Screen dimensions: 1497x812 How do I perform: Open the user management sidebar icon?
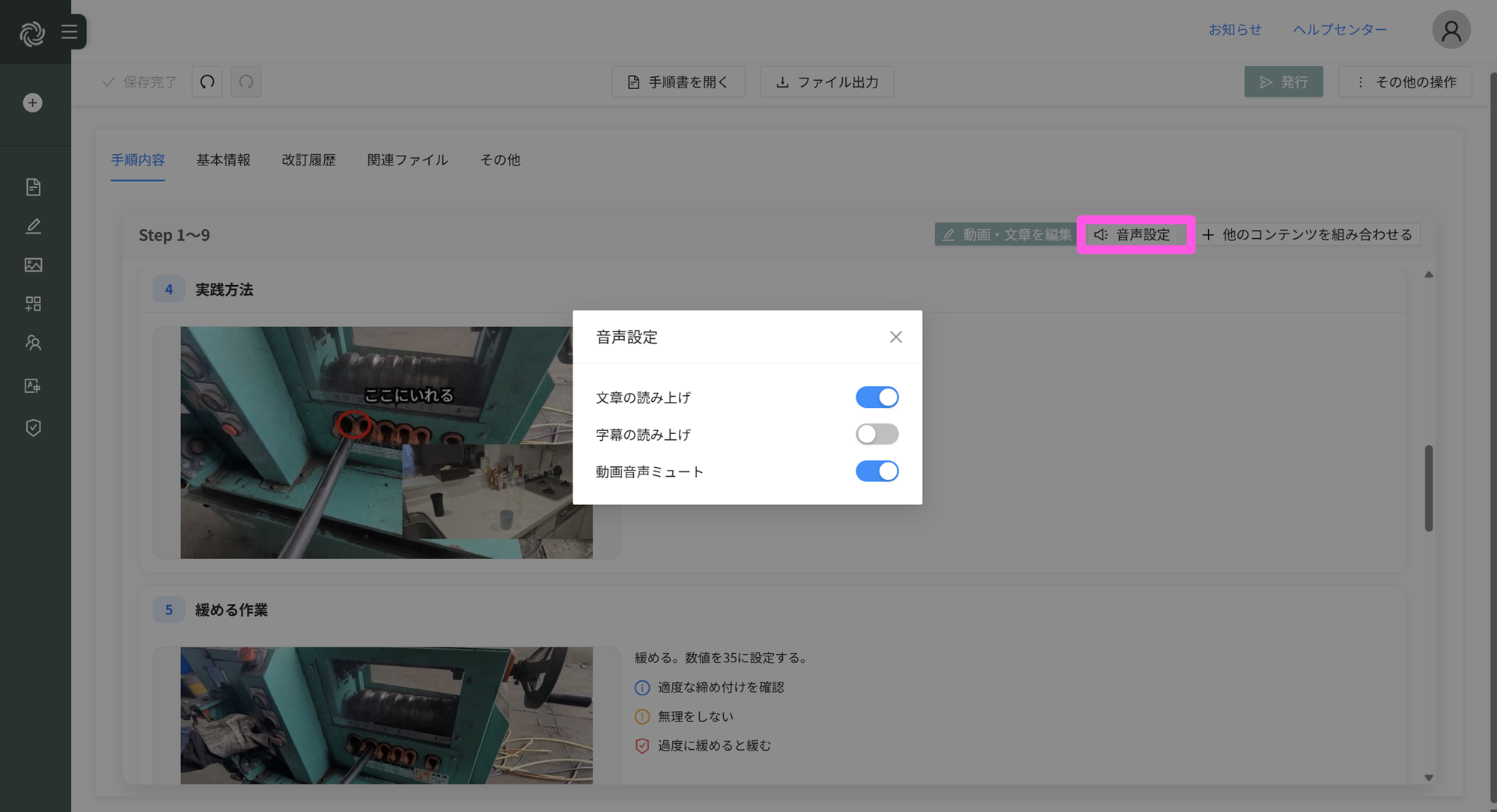pyautogui.click(x=33, y=343)
